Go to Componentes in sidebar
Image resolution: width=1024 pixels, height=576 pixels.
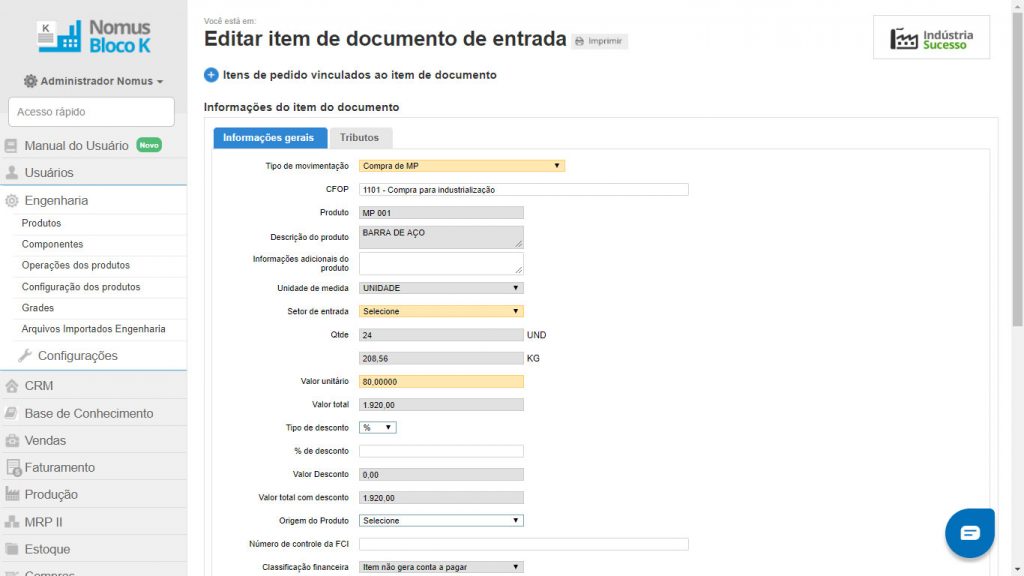pos(53,244)
